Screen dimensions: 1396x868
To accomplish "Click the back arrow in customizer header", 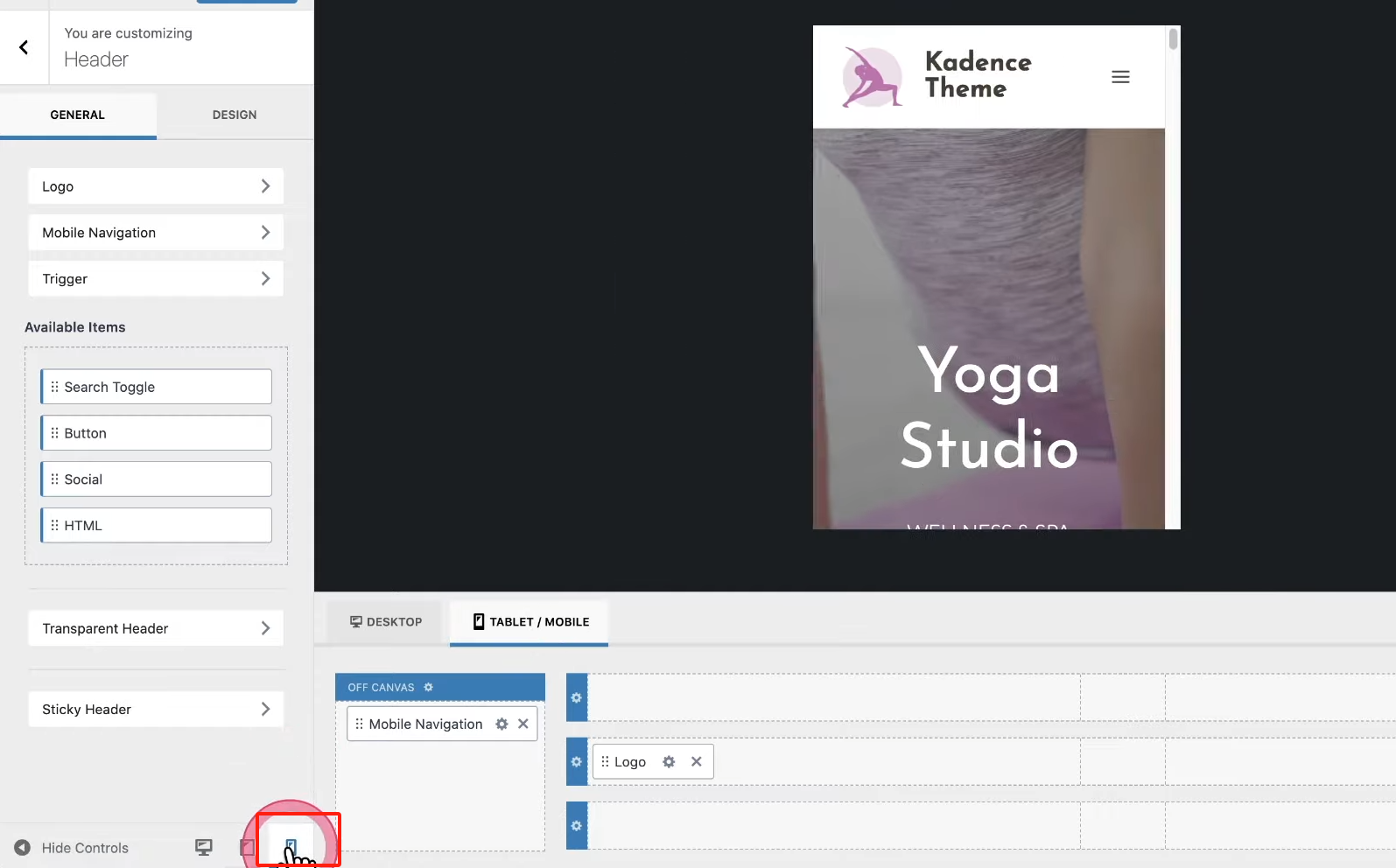I will tap(24, 47).
